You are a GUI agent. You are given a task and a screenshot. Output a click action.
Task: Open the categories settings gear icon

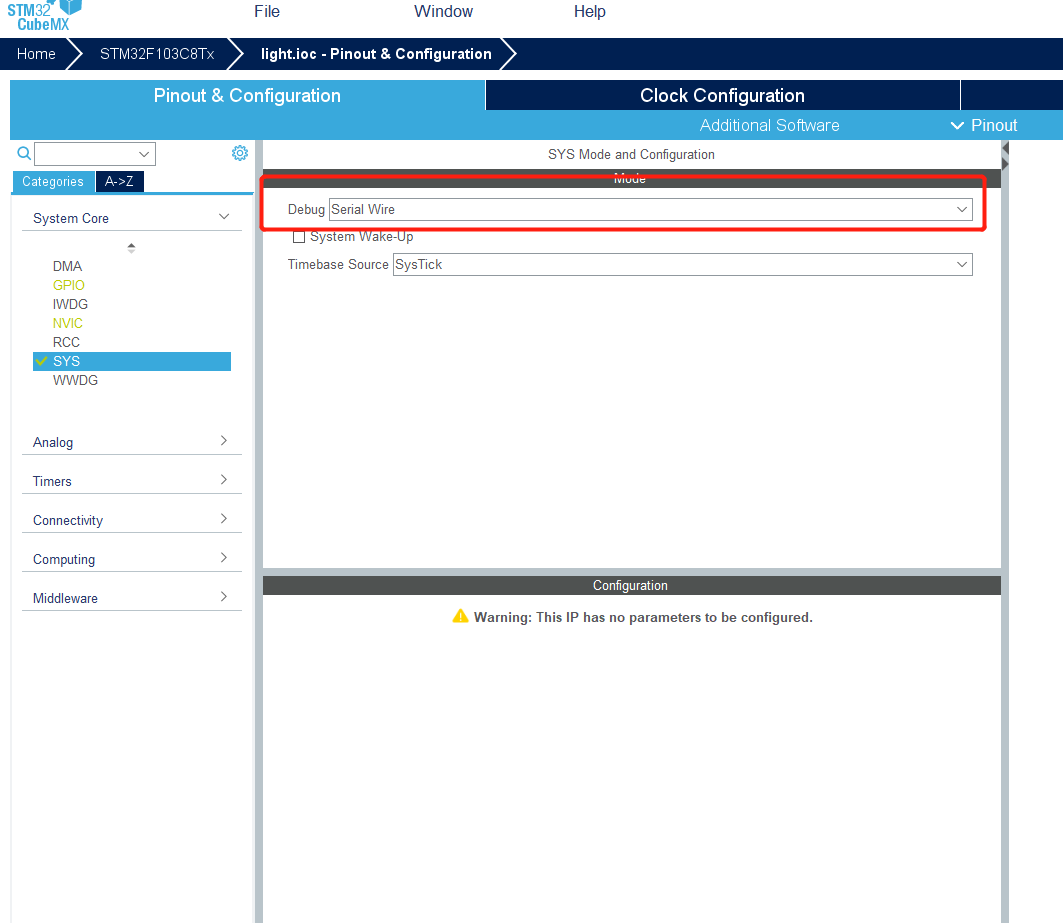[239, 153]
